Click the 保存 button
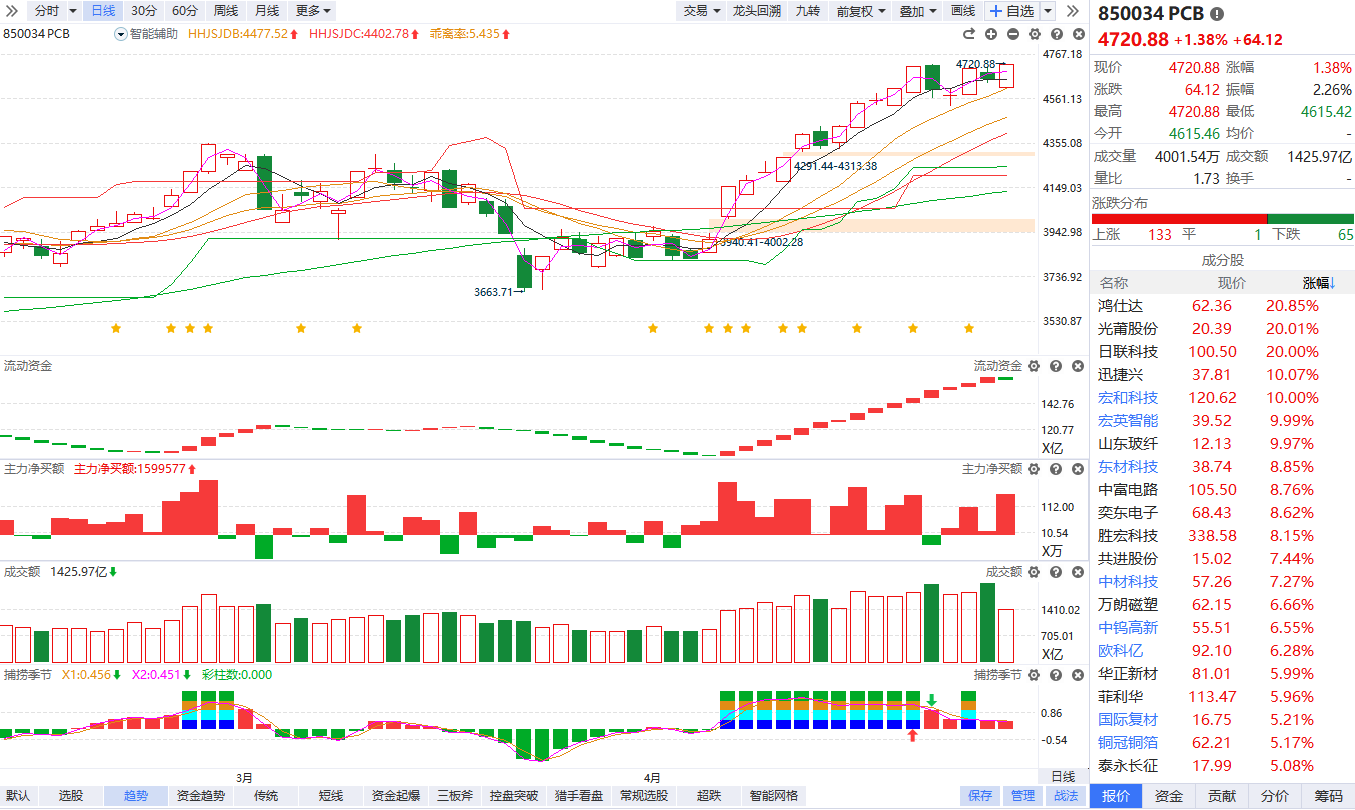Screen dimensions: 1355x810 point(980,796)
